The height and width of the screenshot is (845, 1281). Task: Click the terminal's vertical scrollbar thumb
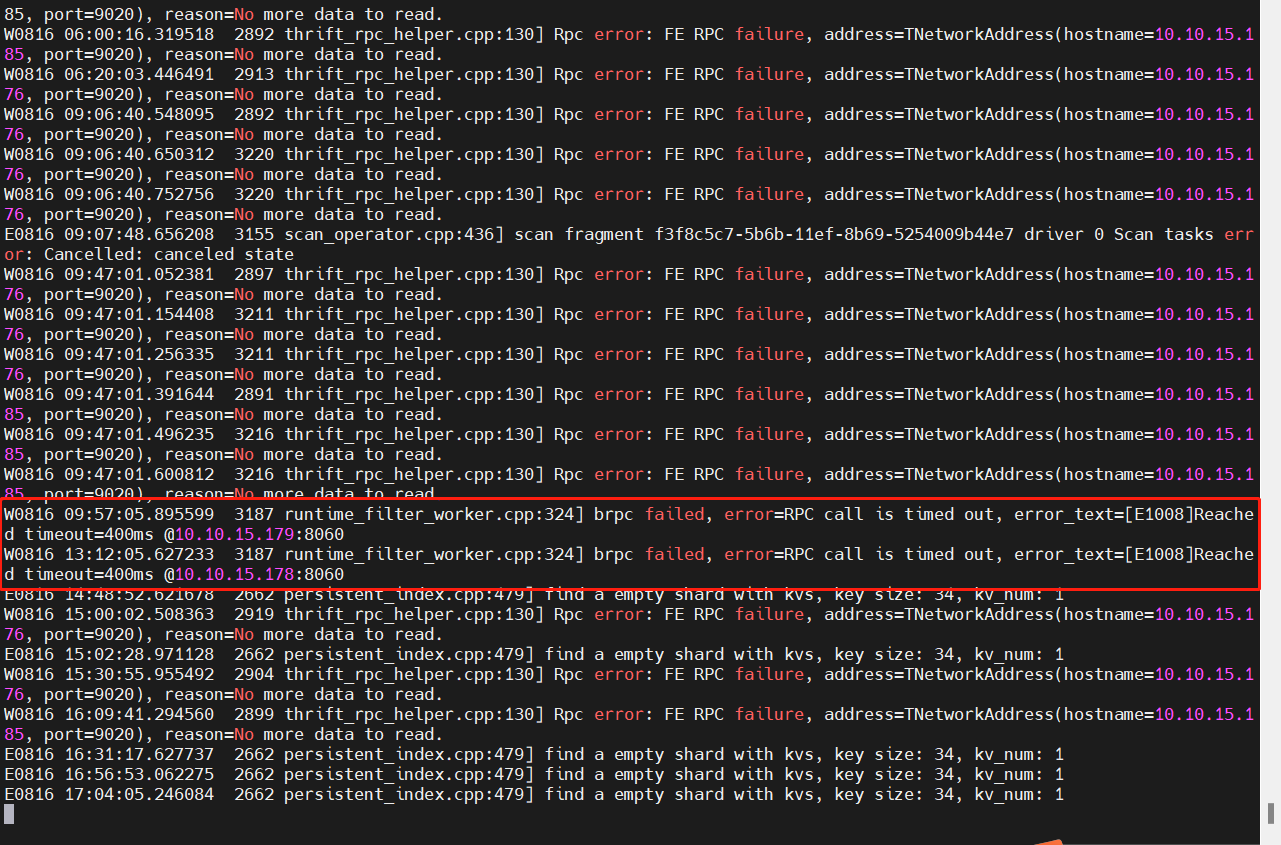(1271, 811)
